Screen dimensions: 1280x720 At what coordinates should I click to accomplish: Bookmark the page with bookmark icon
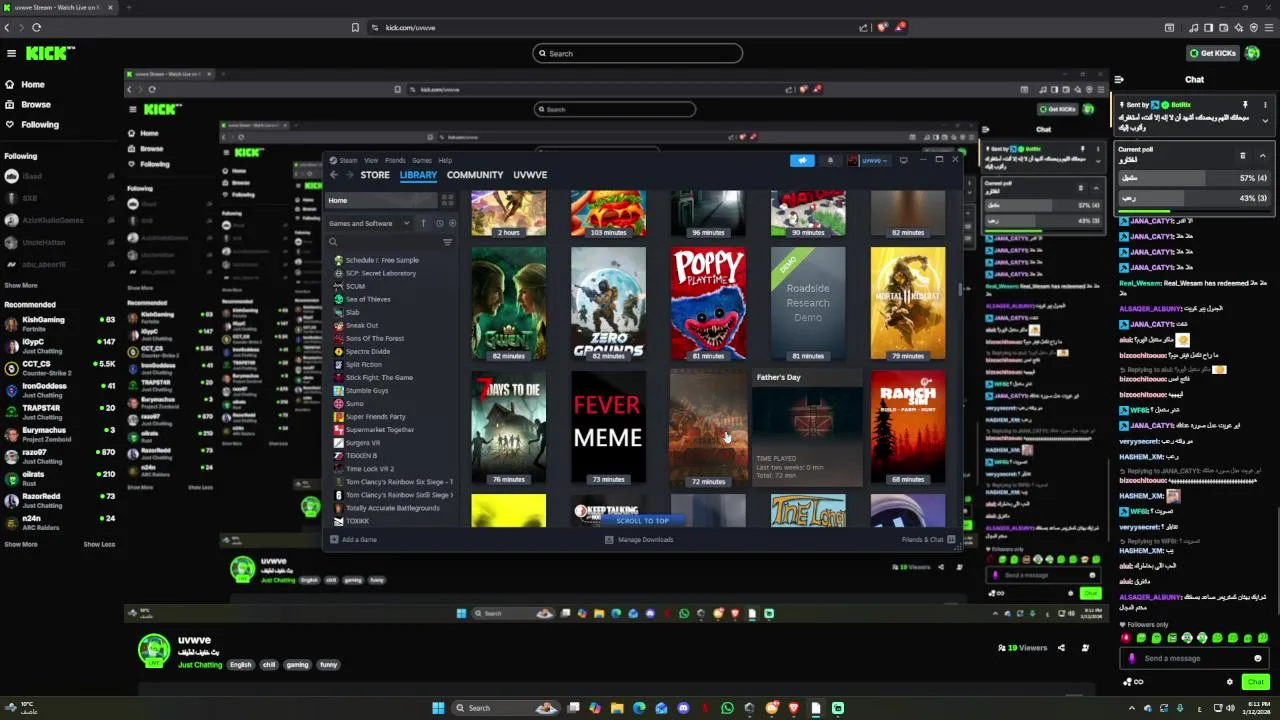point(355,27)
